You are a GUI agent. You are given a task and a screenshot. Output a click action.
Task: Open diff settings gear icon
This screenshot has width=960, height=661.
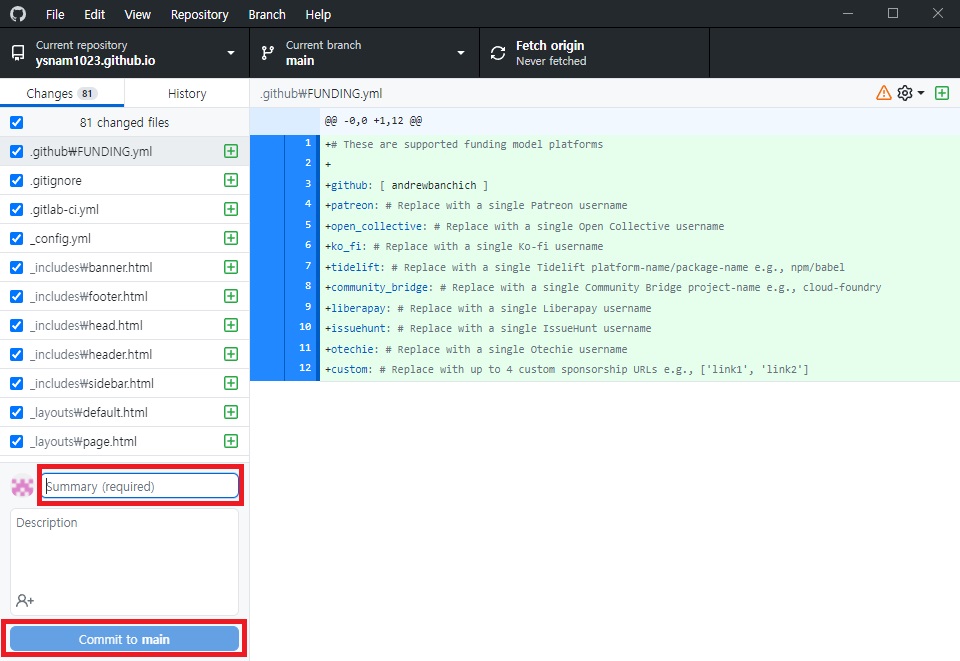coord(905,93)
